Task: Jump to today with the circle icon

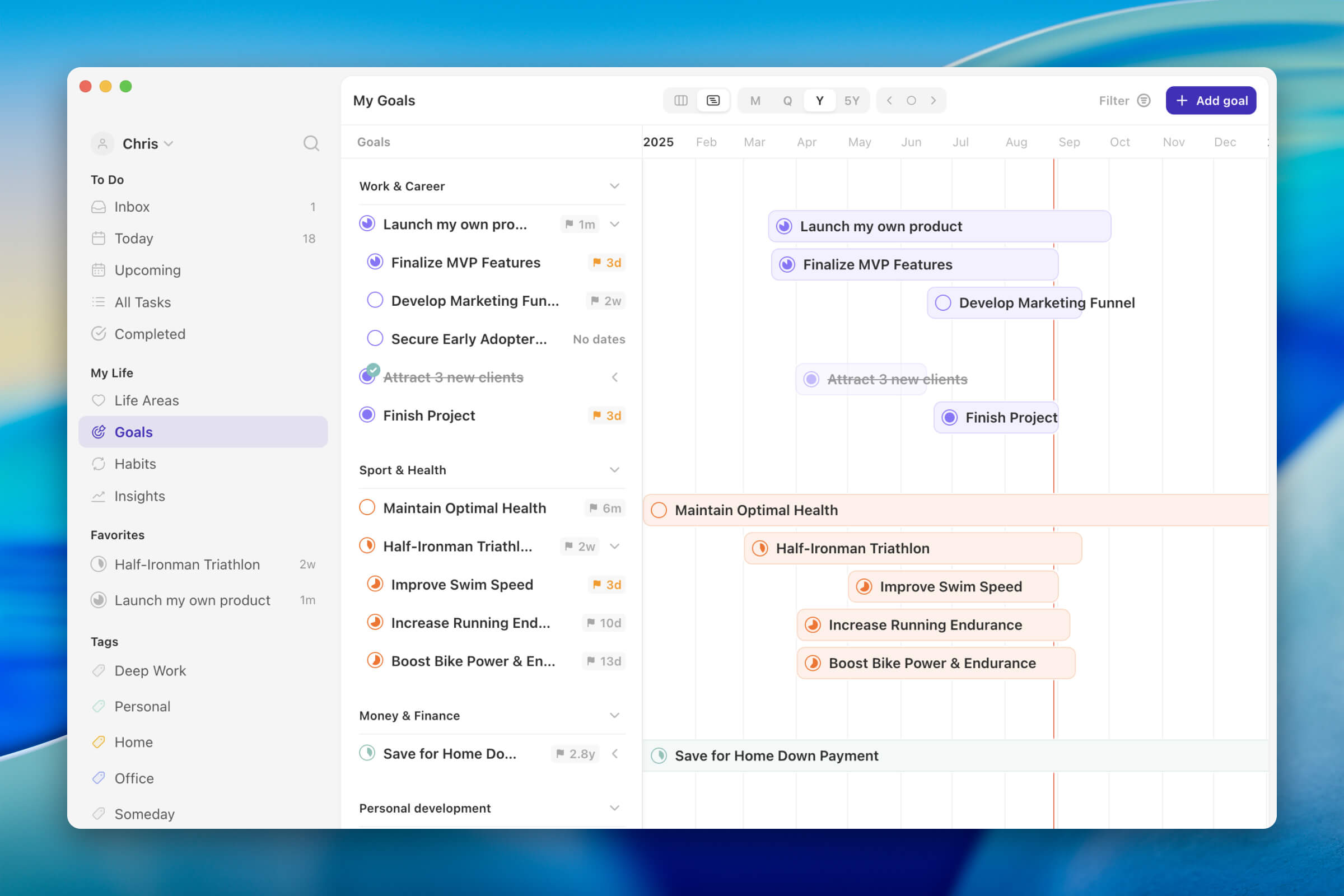Action: tap(911, 101)
